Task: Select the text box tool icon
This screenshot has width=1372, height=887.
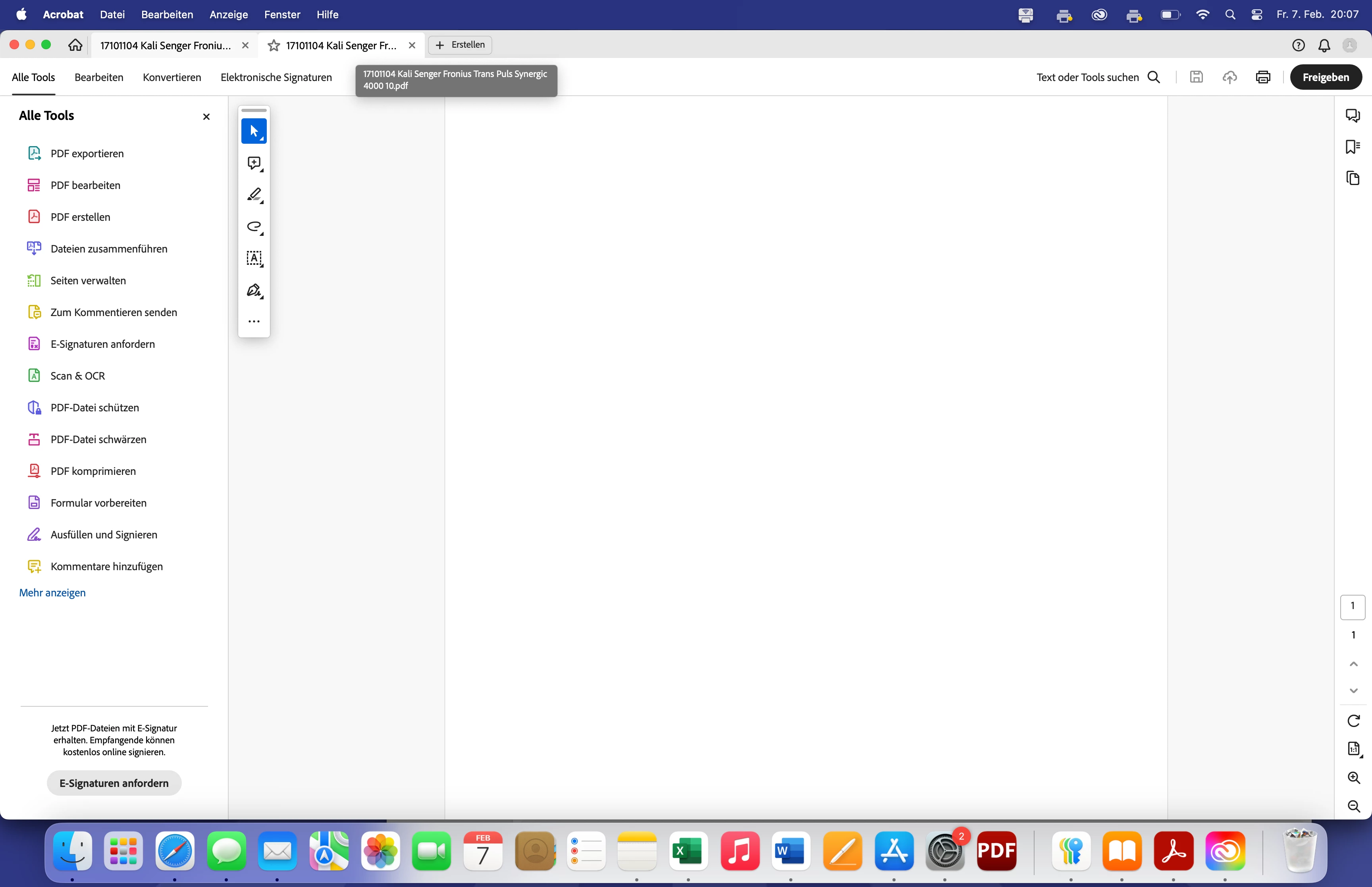Action: (254, 258)
